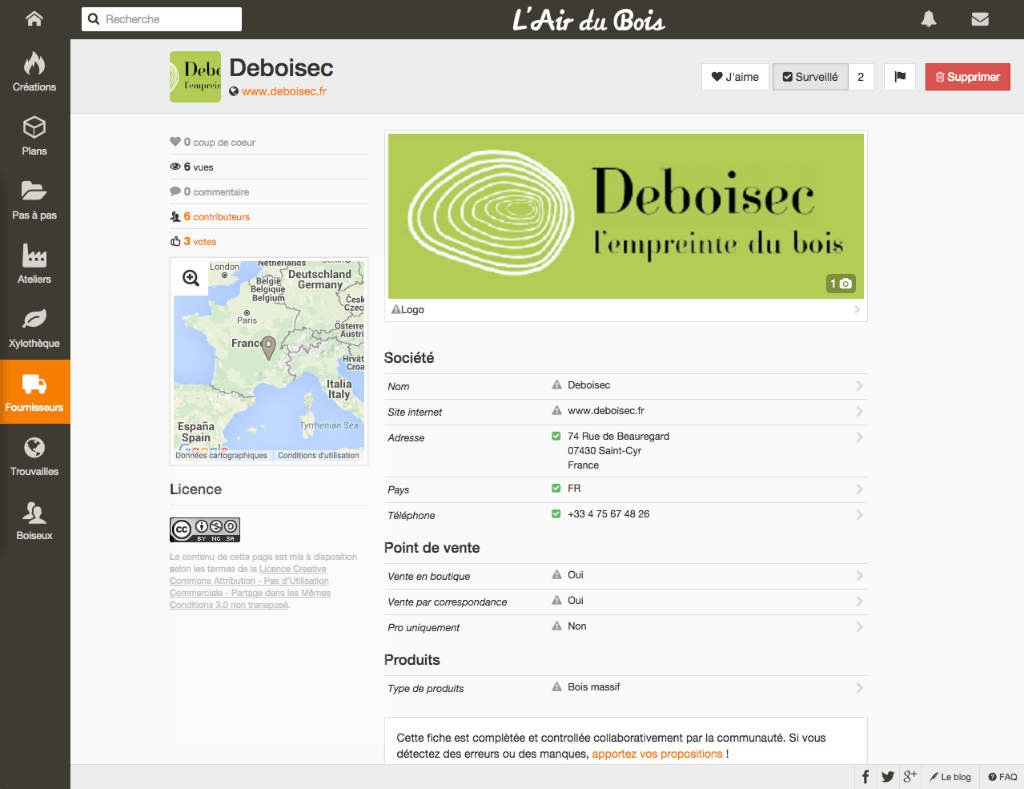Click validated checkmark on Téléphone row
The image size is (1024, 789).
(556, 513)
